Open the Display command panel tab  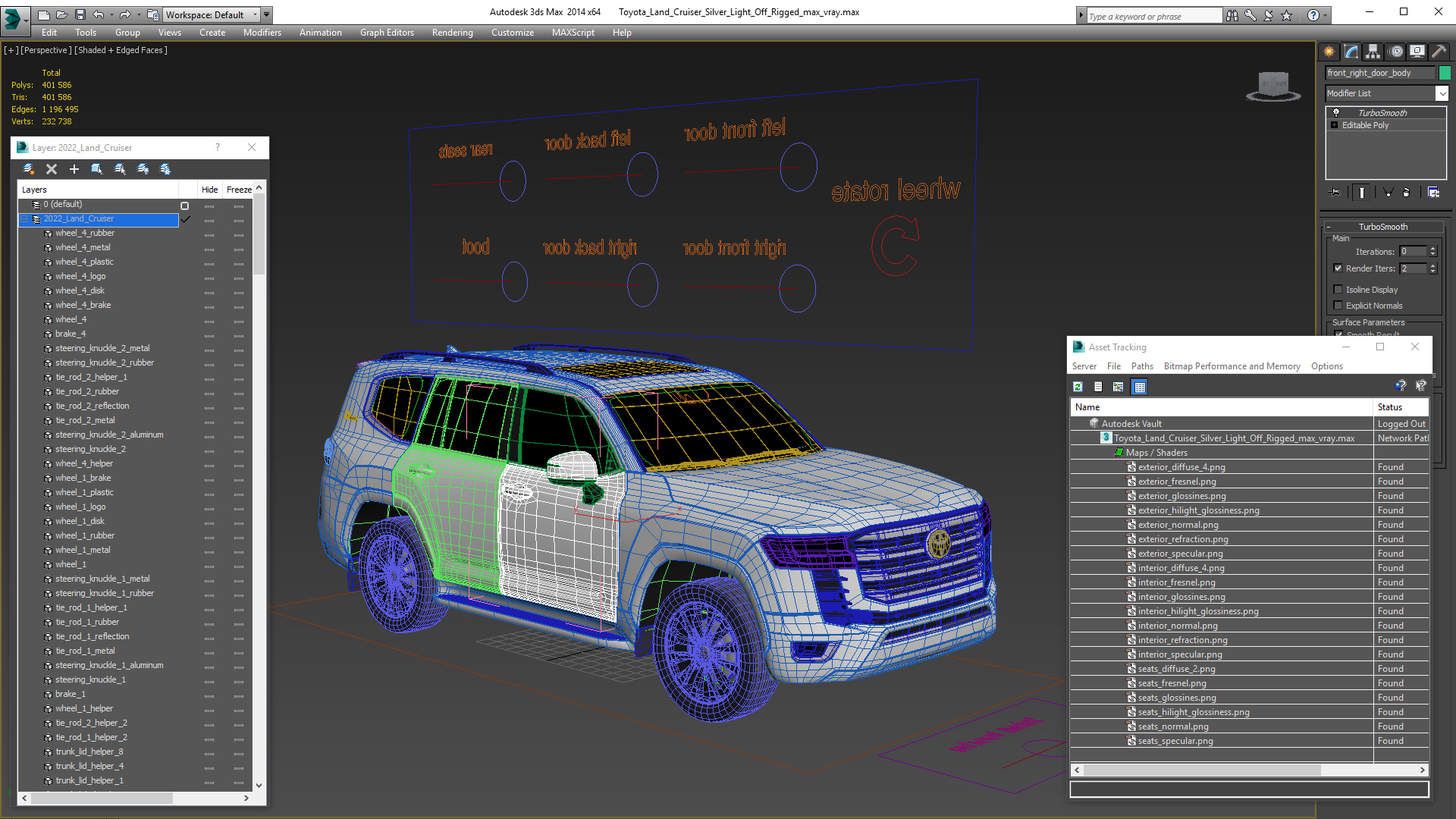click(x=1417, y=52)
